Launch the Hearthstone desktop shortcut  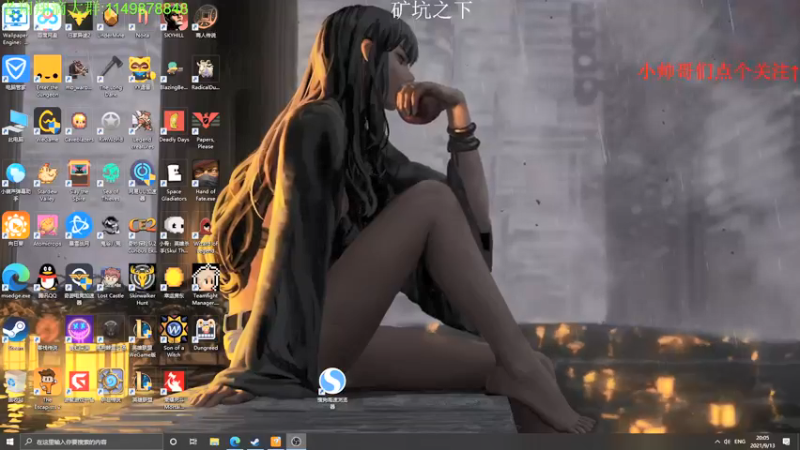coord(111,385)
